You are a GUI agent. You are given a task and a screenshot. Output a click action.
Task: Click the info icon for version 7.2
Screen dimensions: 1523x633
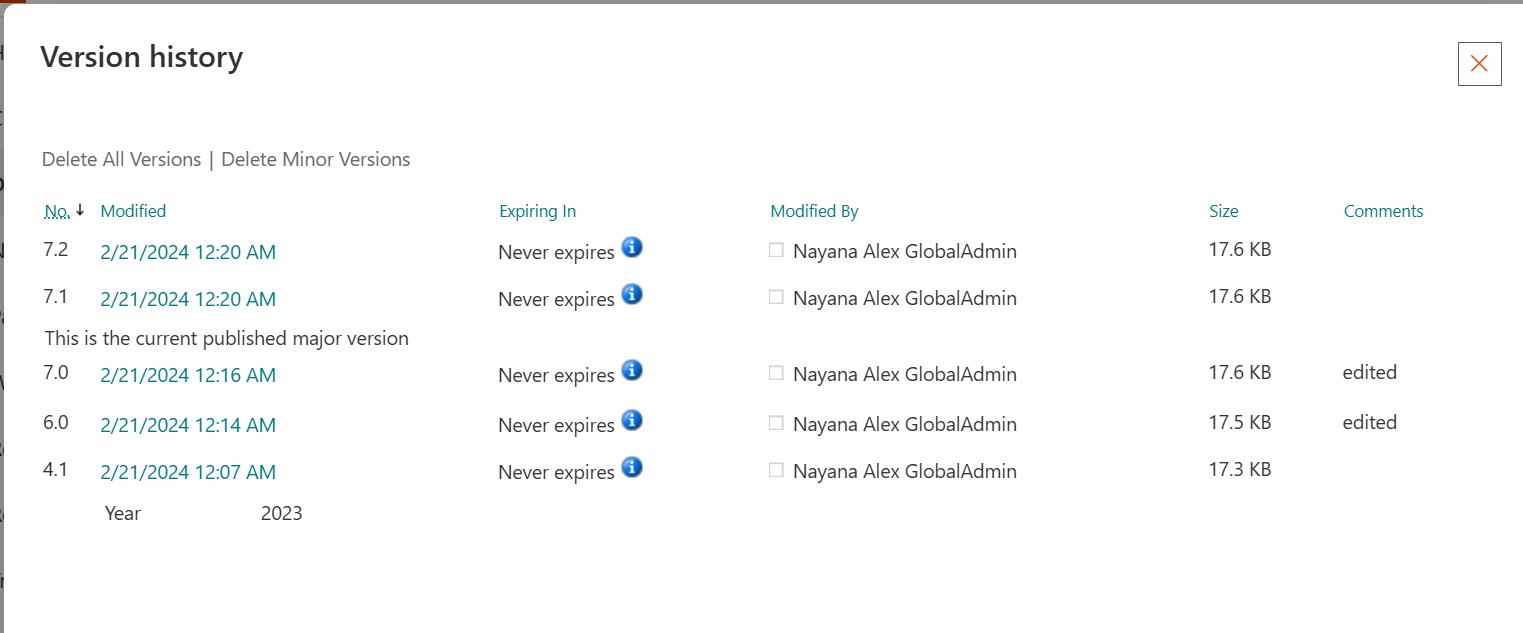point(632,247)
